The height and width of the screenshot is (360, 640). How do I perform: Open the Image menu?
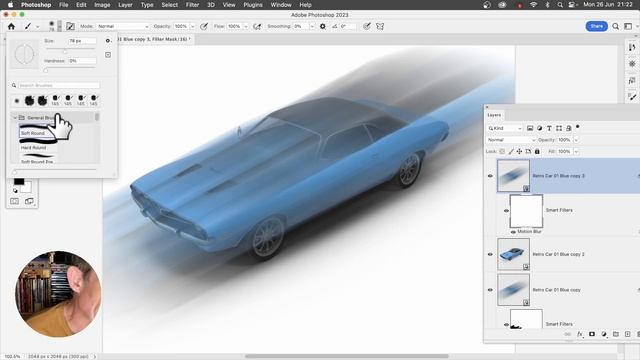click(102, 5)
